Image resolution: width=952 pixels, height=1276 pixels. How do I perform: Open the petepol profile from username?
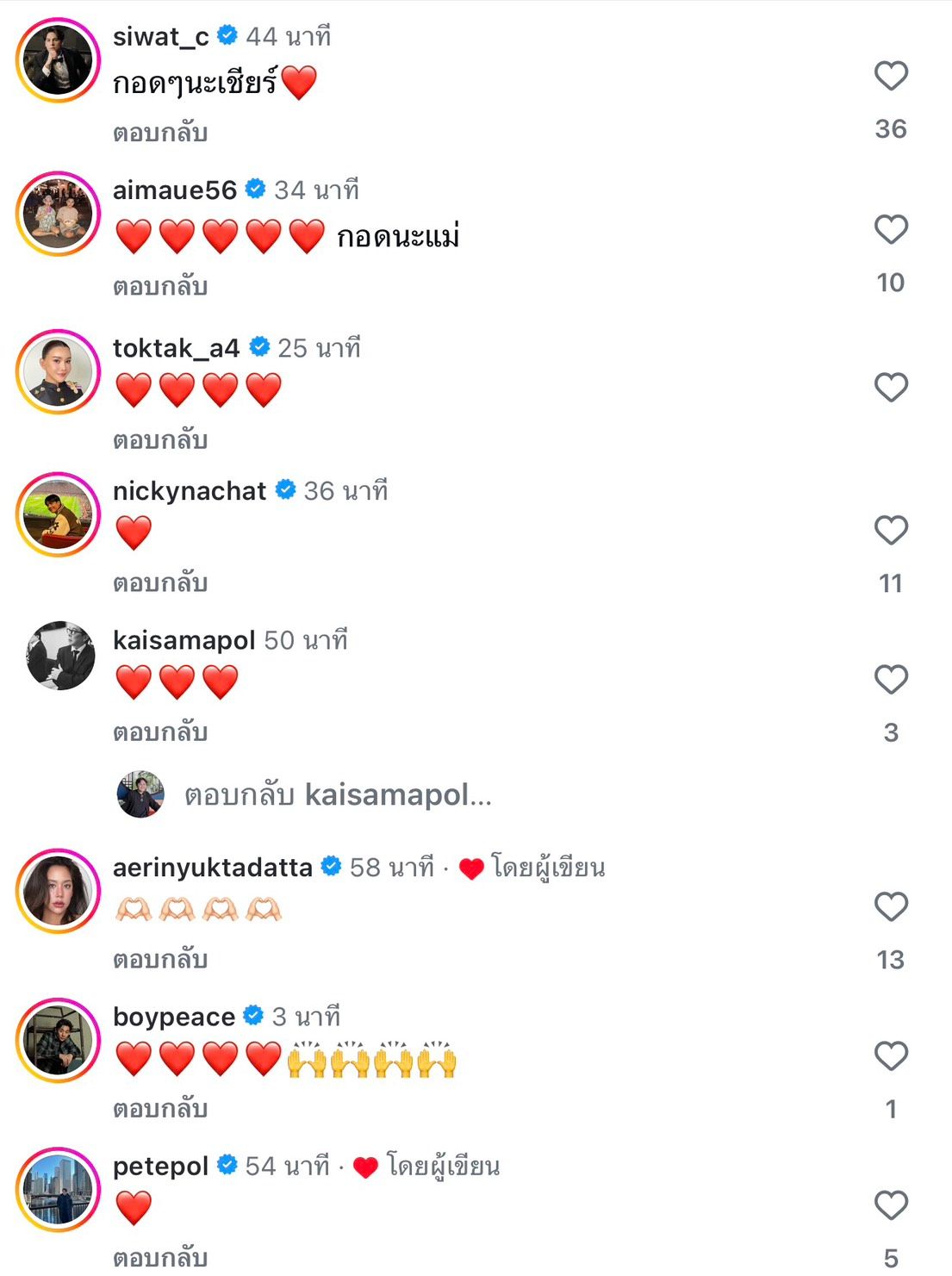tap(161, 1166)
